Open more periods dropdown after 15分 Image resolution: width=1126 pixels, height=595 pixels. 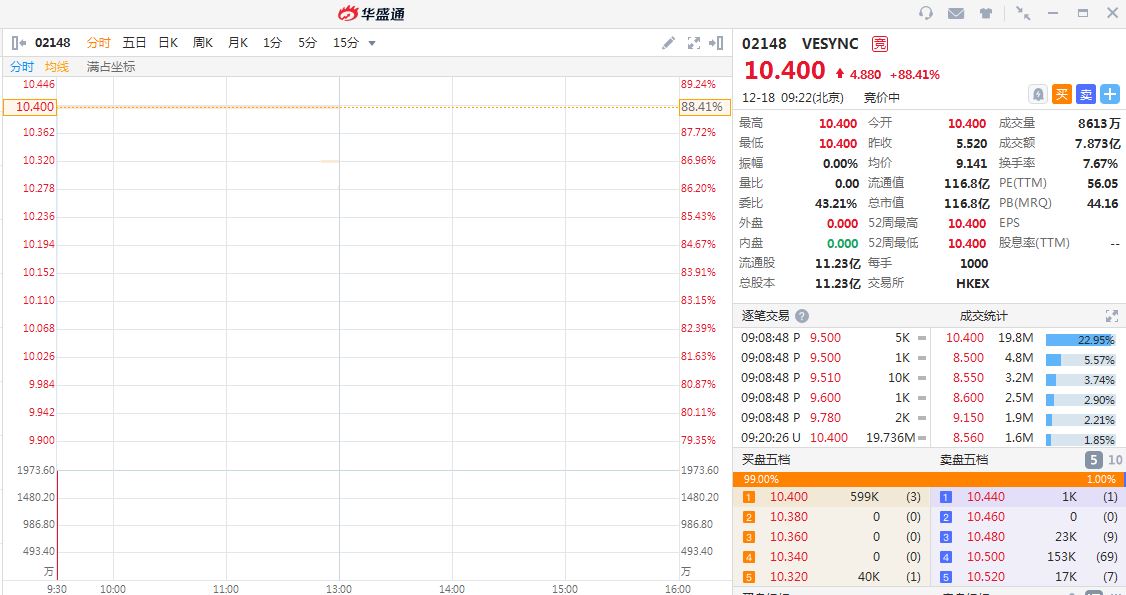coord(372,43)
